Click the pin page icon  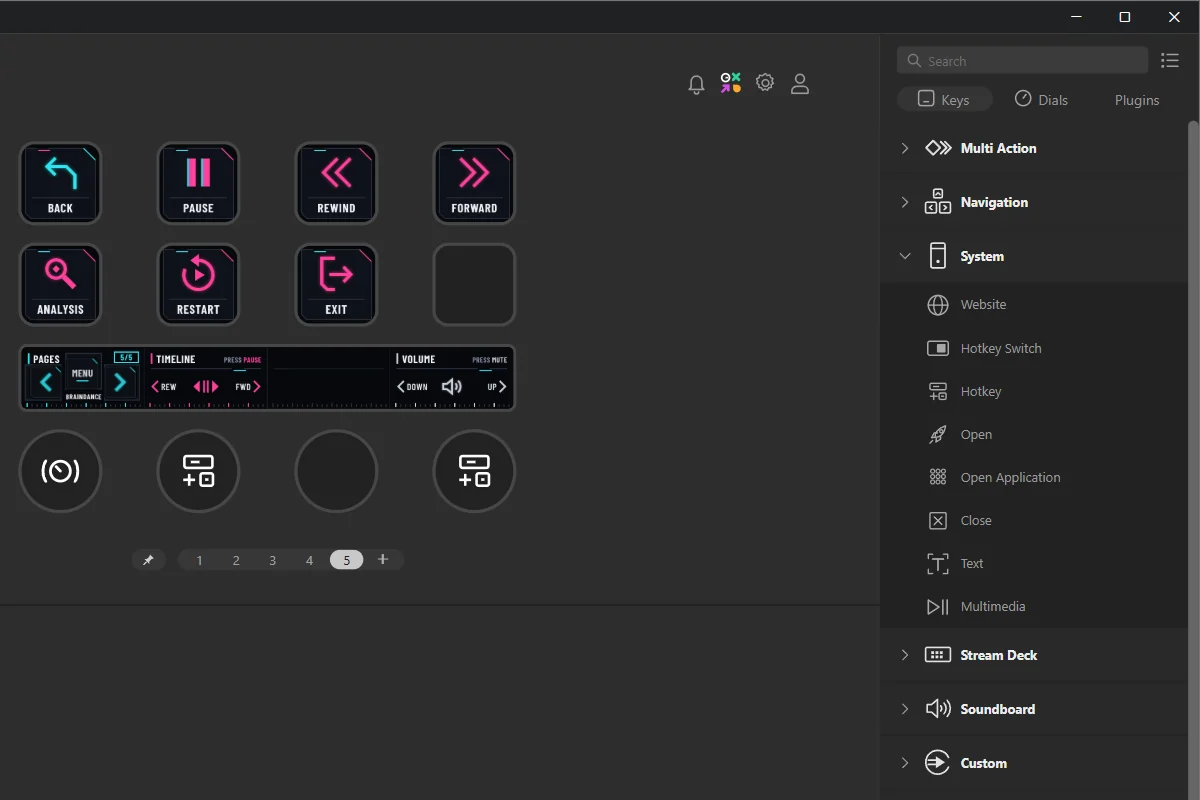tap(148, 560)
